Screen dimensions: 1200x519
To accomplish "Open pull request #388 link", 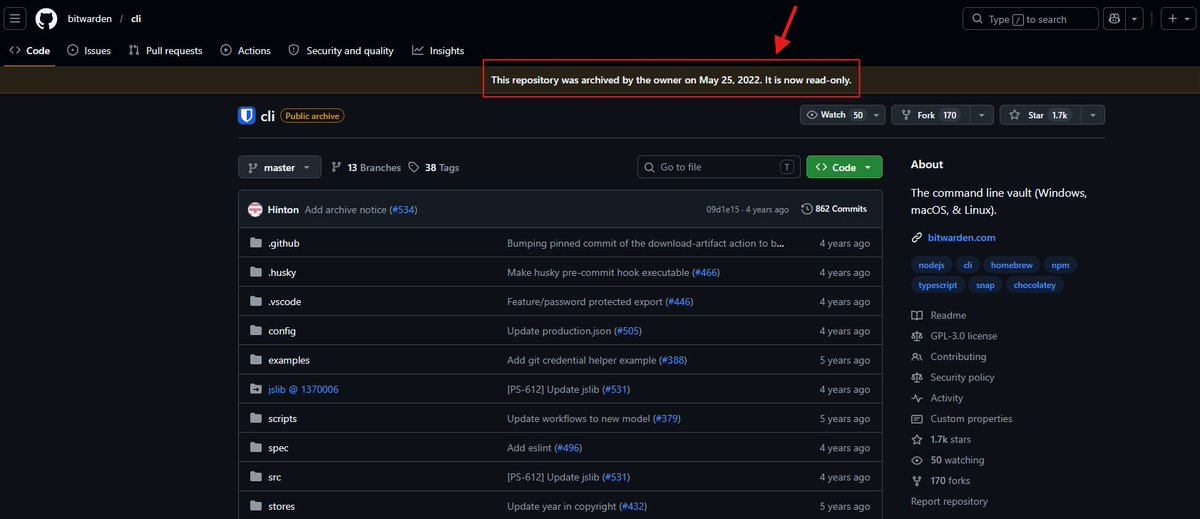I will pyautogui.click(x=672, y=360).
